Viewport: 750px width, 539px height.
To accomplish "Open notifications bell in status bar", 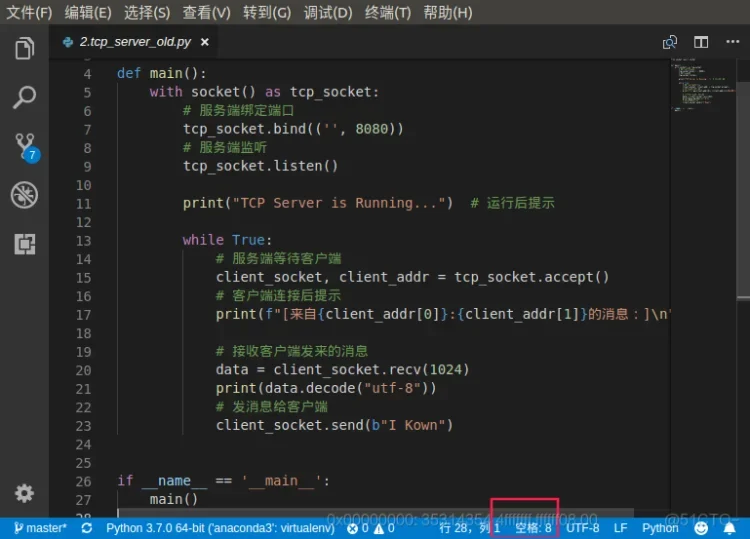I will click(x=729, y=528).
